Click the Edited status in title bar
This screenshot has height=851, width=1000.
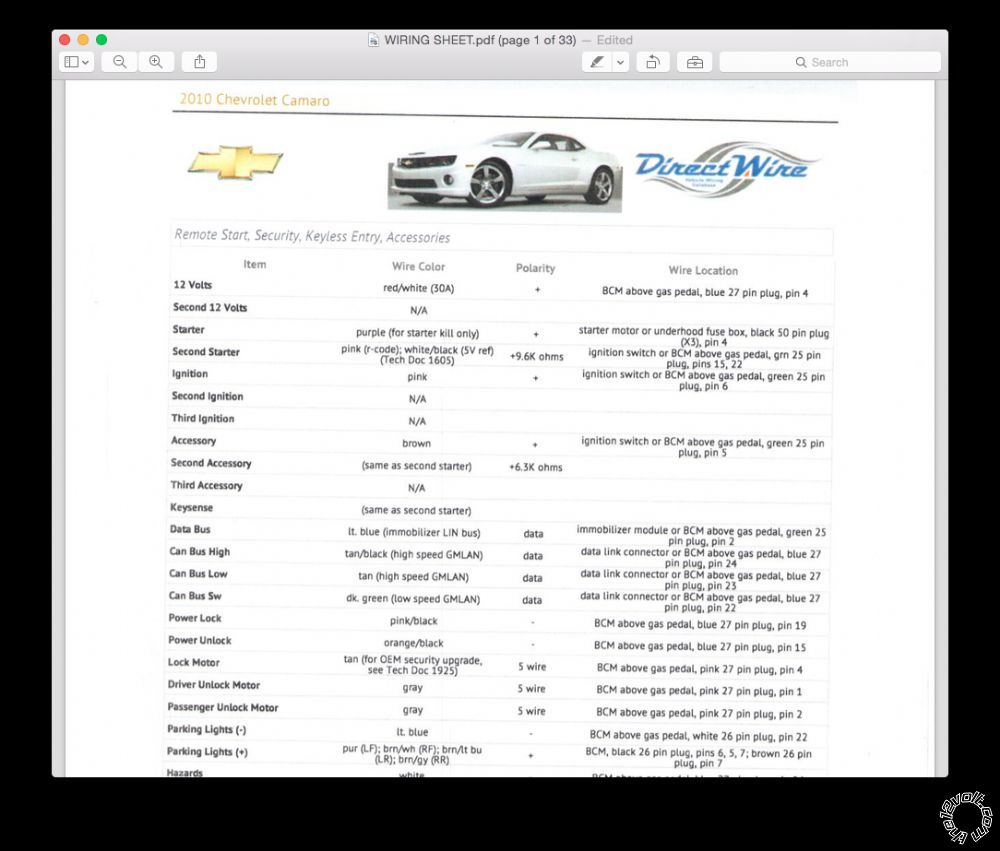(614, 40)
